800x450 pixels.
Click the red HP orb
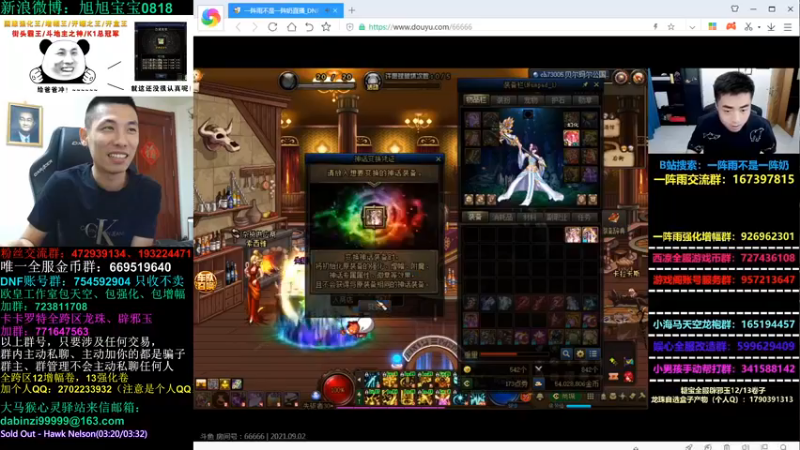337,390
